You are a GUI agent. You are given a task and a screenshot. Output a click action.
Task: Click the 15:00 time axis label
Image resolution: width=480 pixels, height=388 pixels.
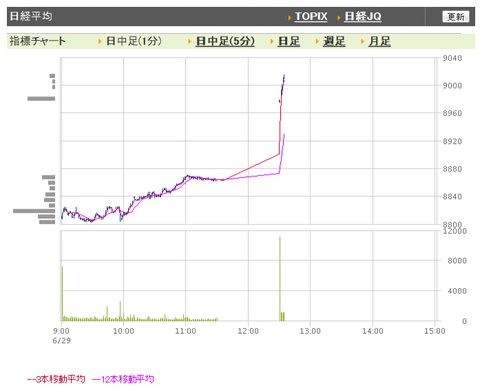click(435, 331)
